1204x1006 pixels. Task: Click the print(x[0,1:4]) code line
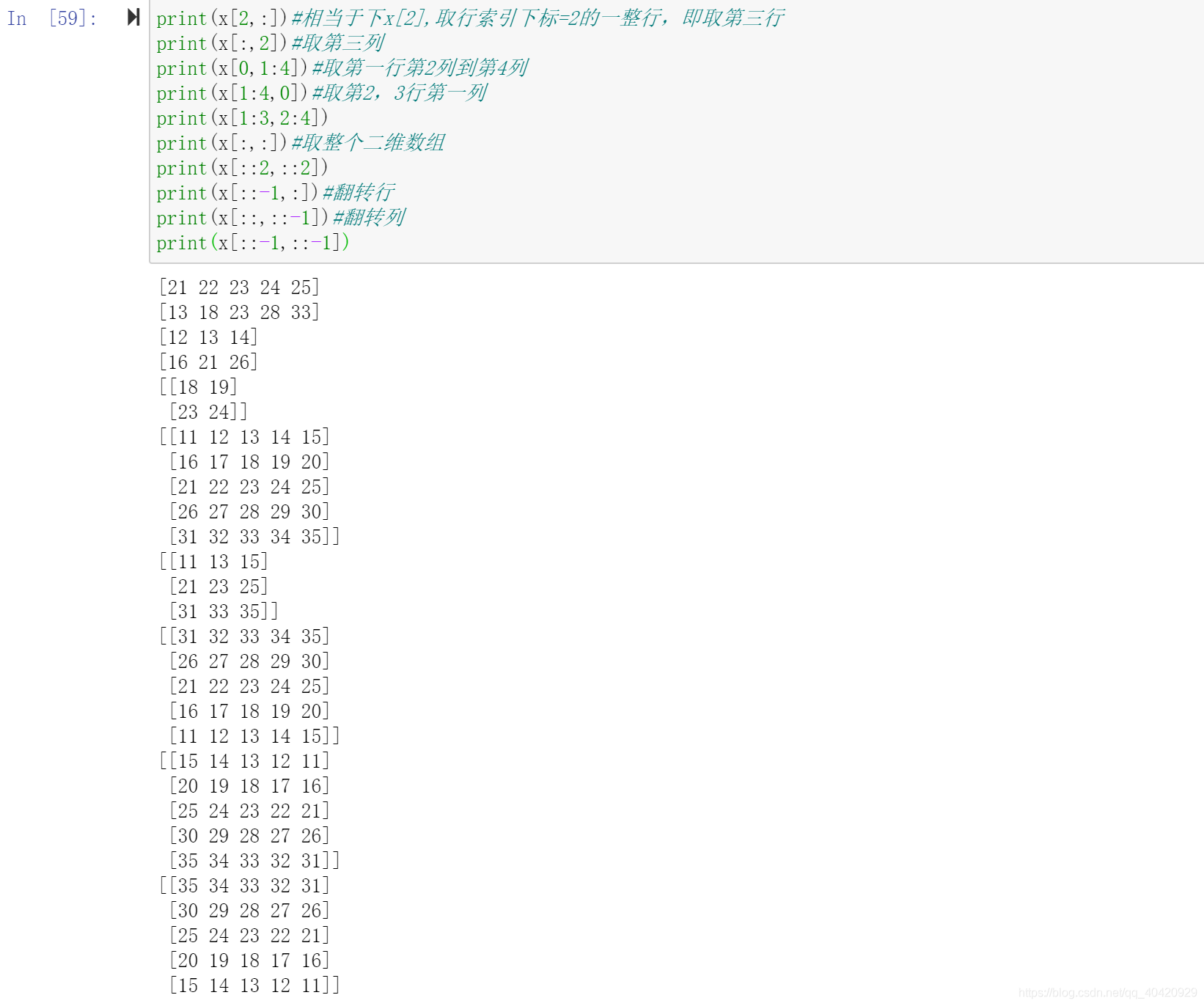(232, 68)
